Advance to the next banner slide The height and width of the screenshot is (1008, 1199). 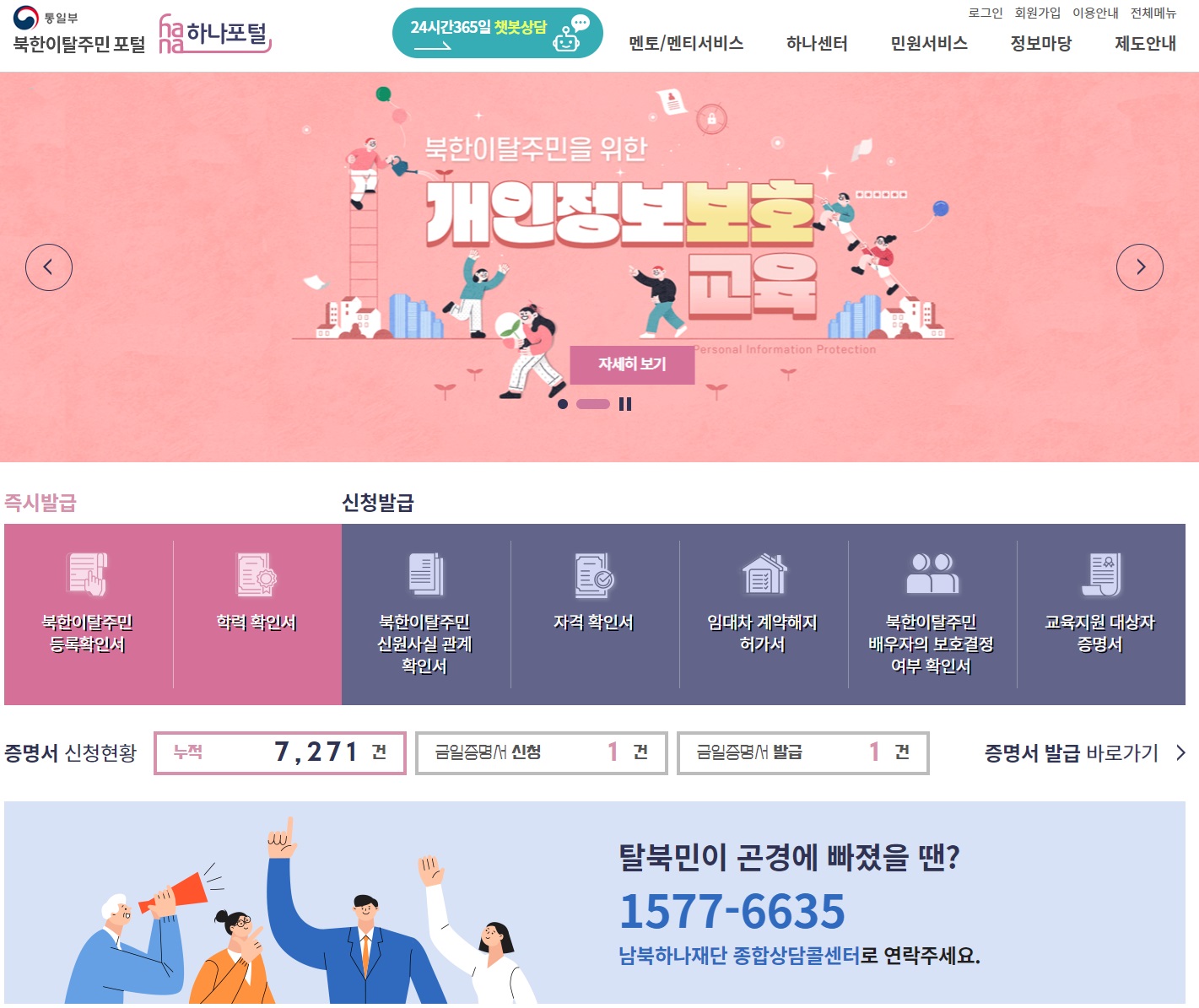[1140, 267]
